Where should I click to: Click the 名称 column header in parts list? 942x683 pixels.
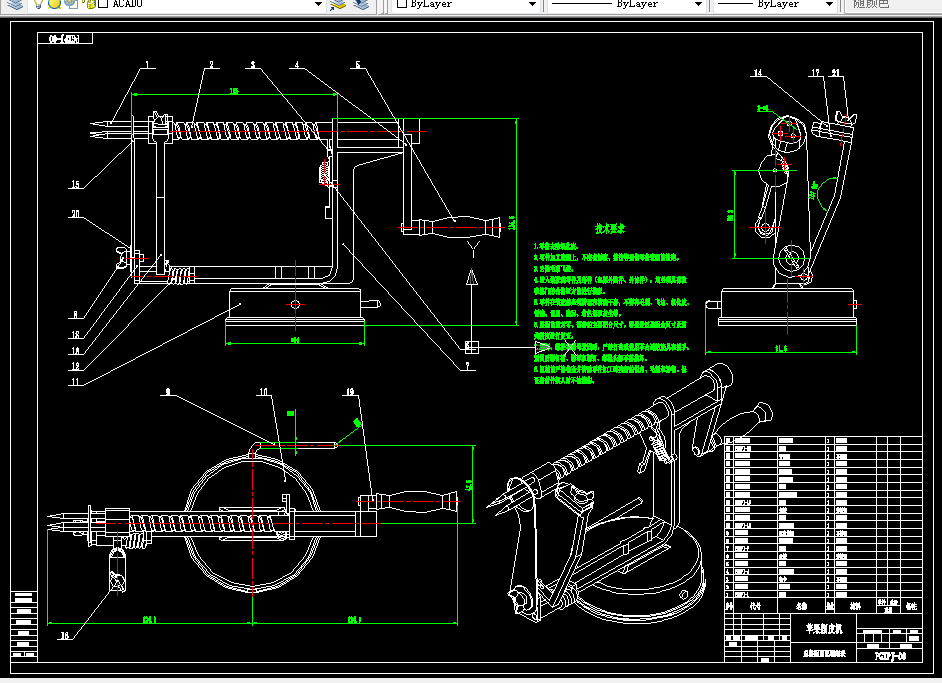coord(801,606)
